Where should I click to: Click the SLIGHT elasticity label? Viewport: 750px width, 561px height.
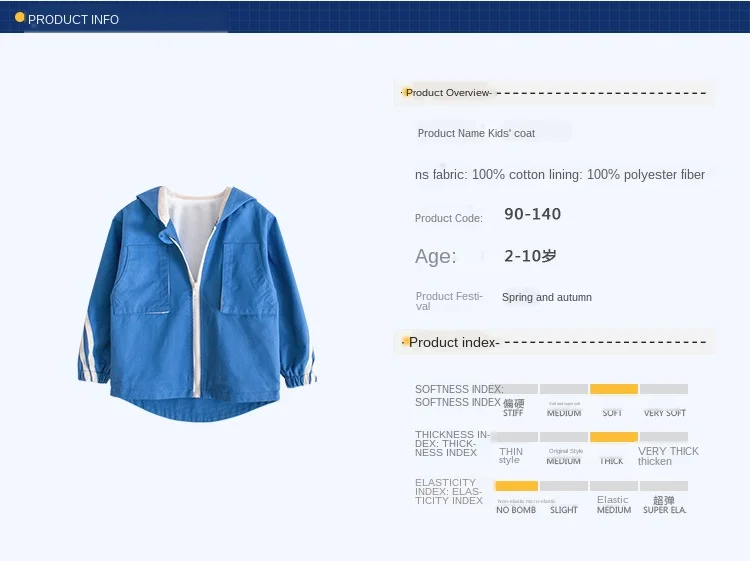(564, 510)
